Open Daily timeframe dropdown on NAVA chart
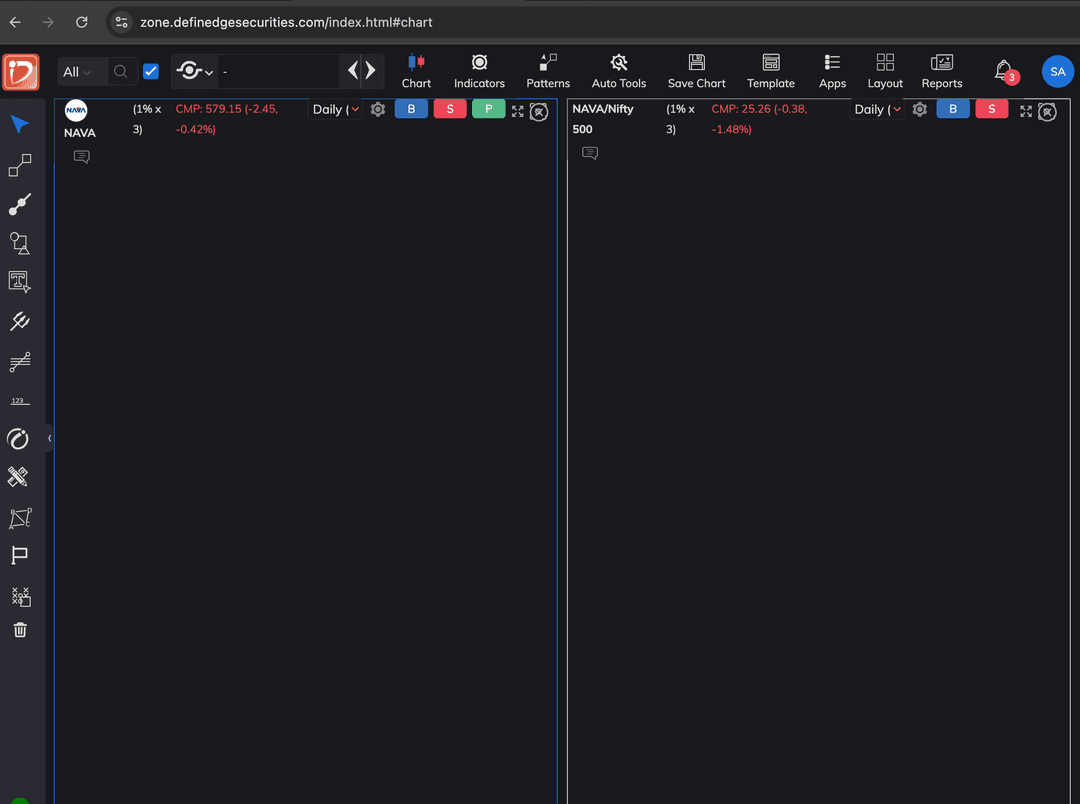This screenshot has height=804, width=1080. pos(335,110)
